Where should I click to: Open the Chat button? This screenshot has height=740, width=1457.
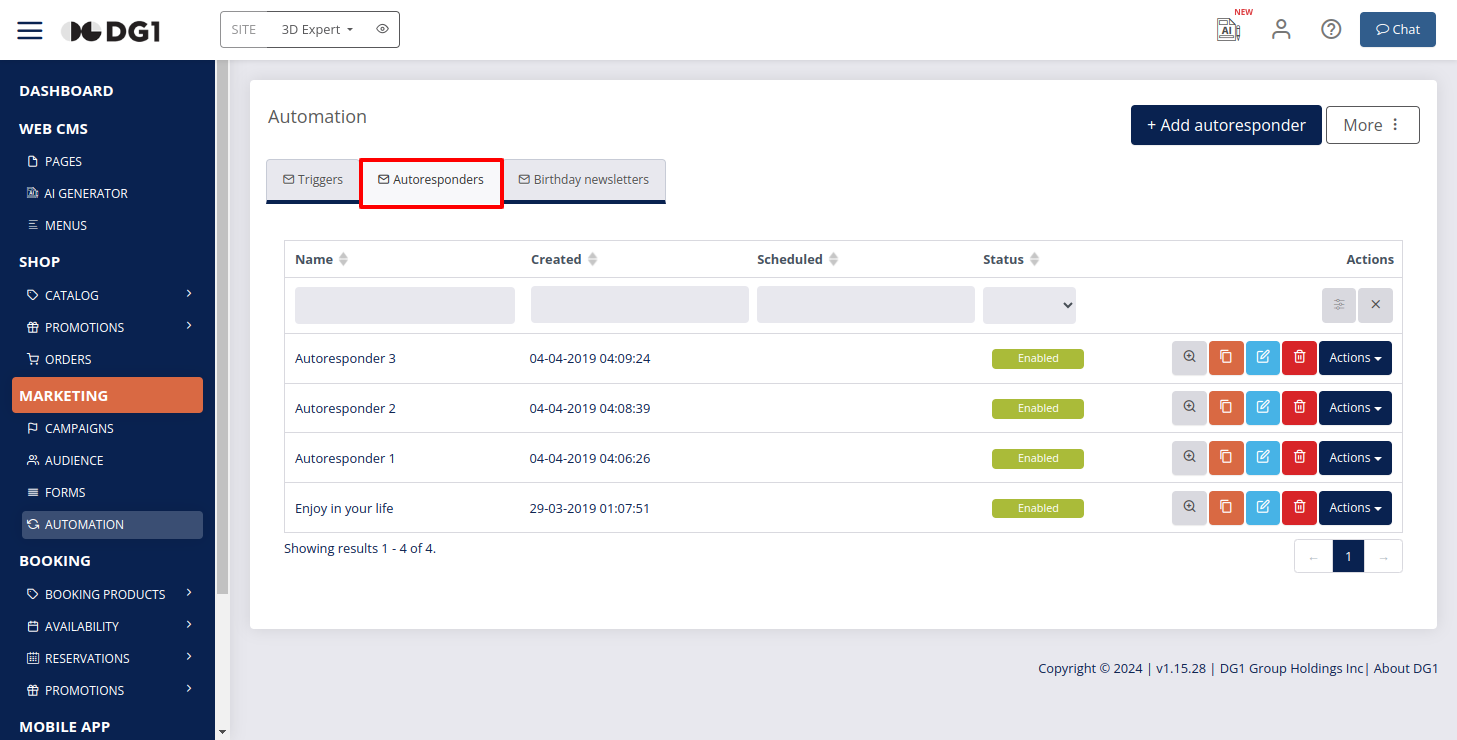point(1398,29)
